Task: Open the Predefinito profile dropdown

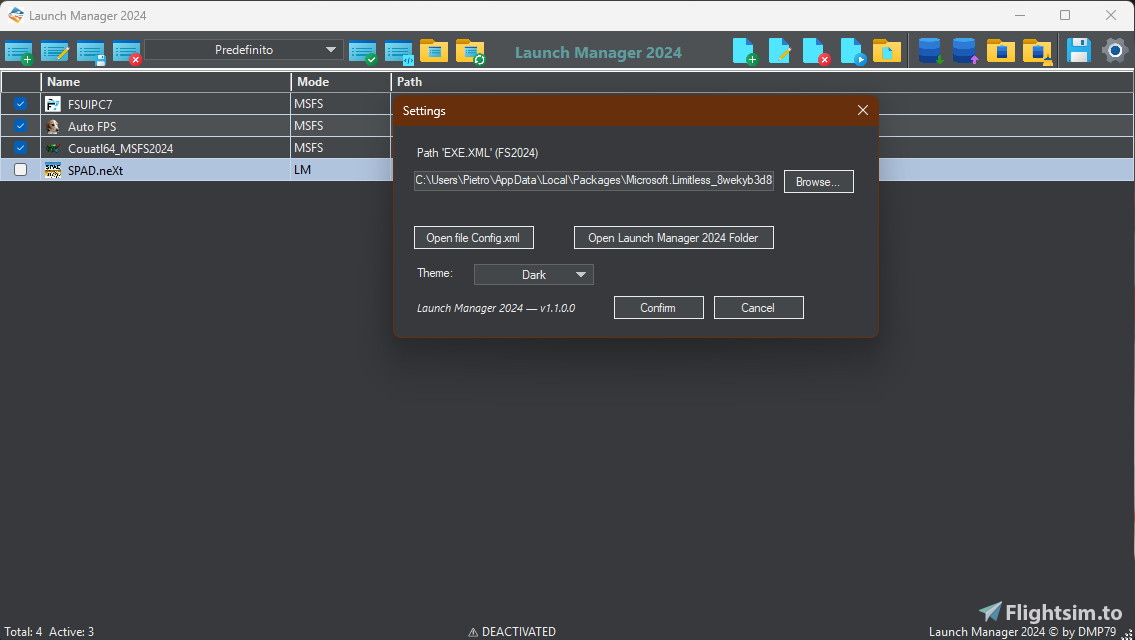Action: (244, 50)
